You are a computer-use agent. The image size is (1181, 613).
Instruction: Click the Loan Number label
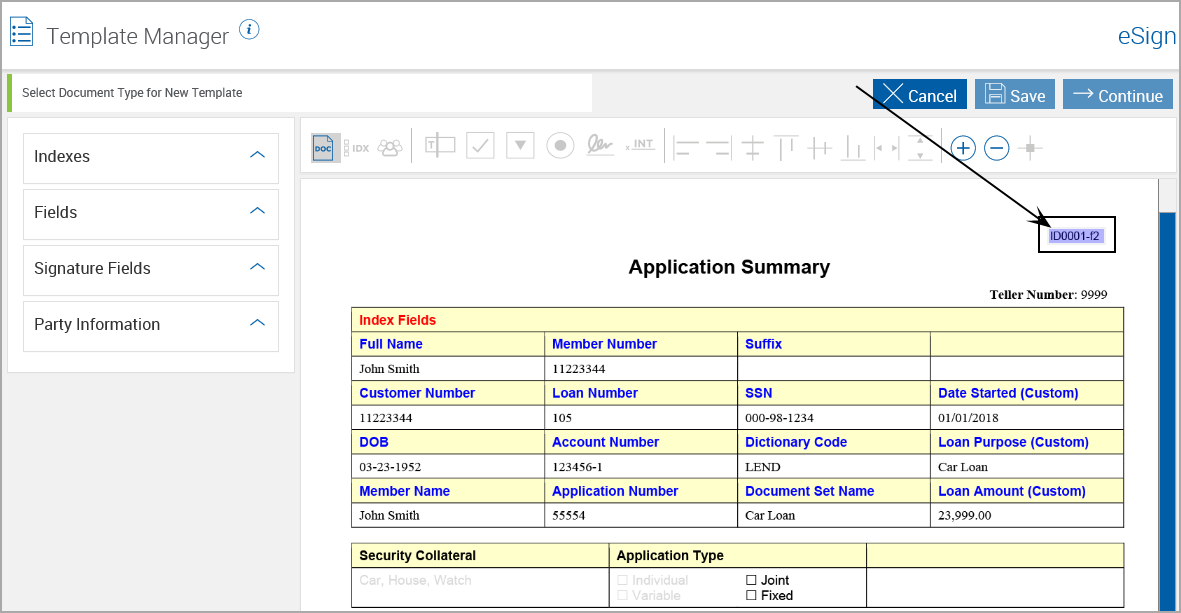coord(595,393)
